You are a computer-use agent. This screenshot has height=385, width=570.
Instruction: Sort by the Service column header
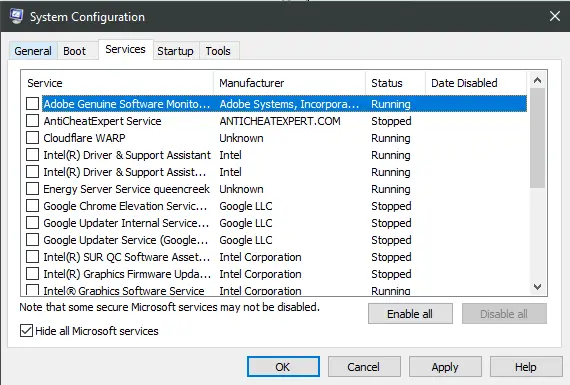[x=117, y=83]
